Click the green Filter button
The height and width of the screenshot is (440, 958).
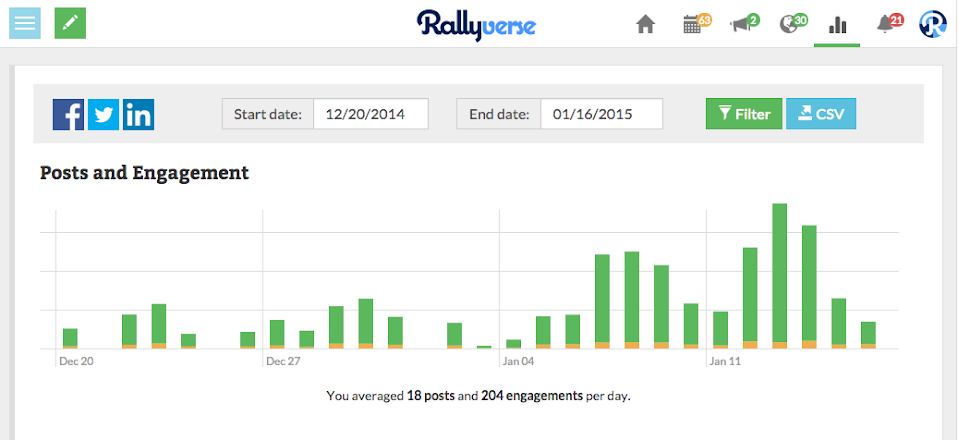coord(744,114)
